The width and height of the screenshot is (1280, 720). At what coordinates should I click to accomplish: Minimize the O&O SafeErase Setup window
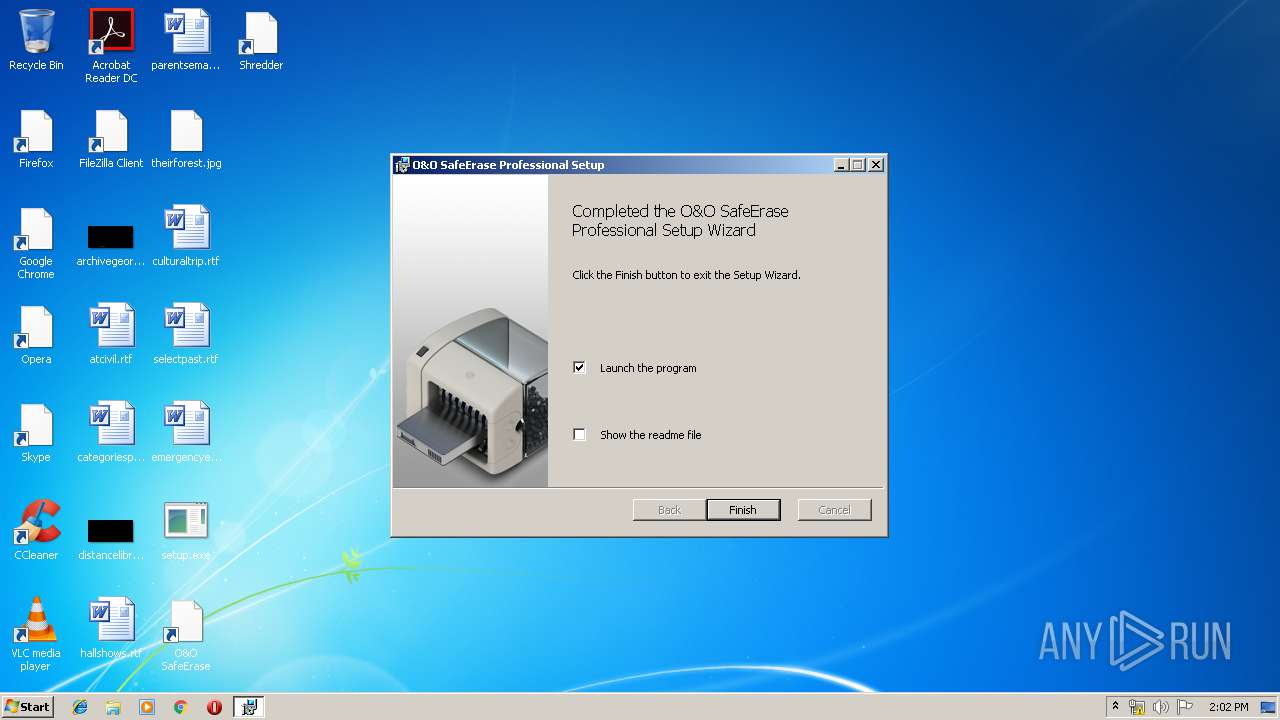pos(841,165)
